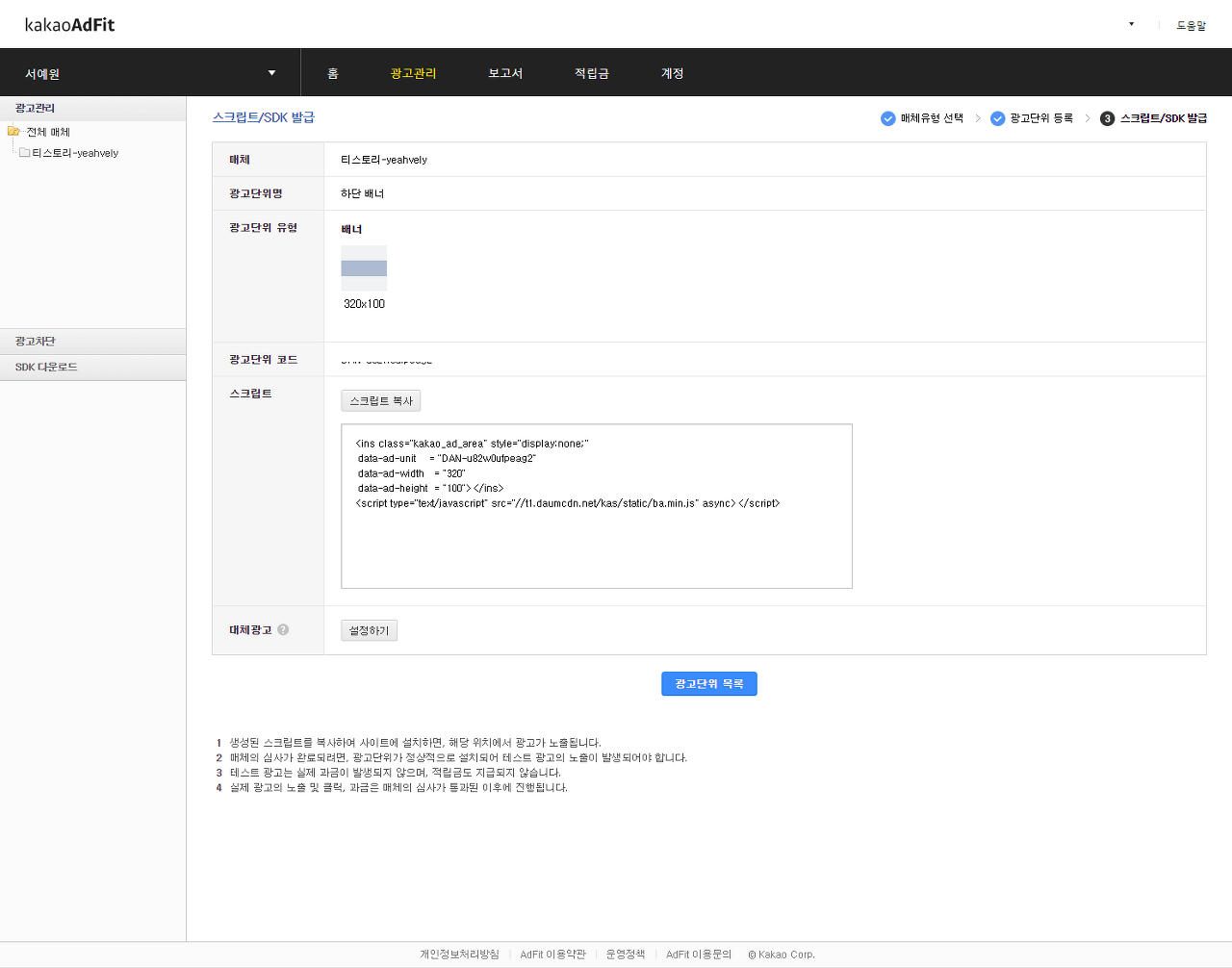Open the top-right account dropdown arrow
This screenshot has height=968, width=1232.
pos(1131,24)
